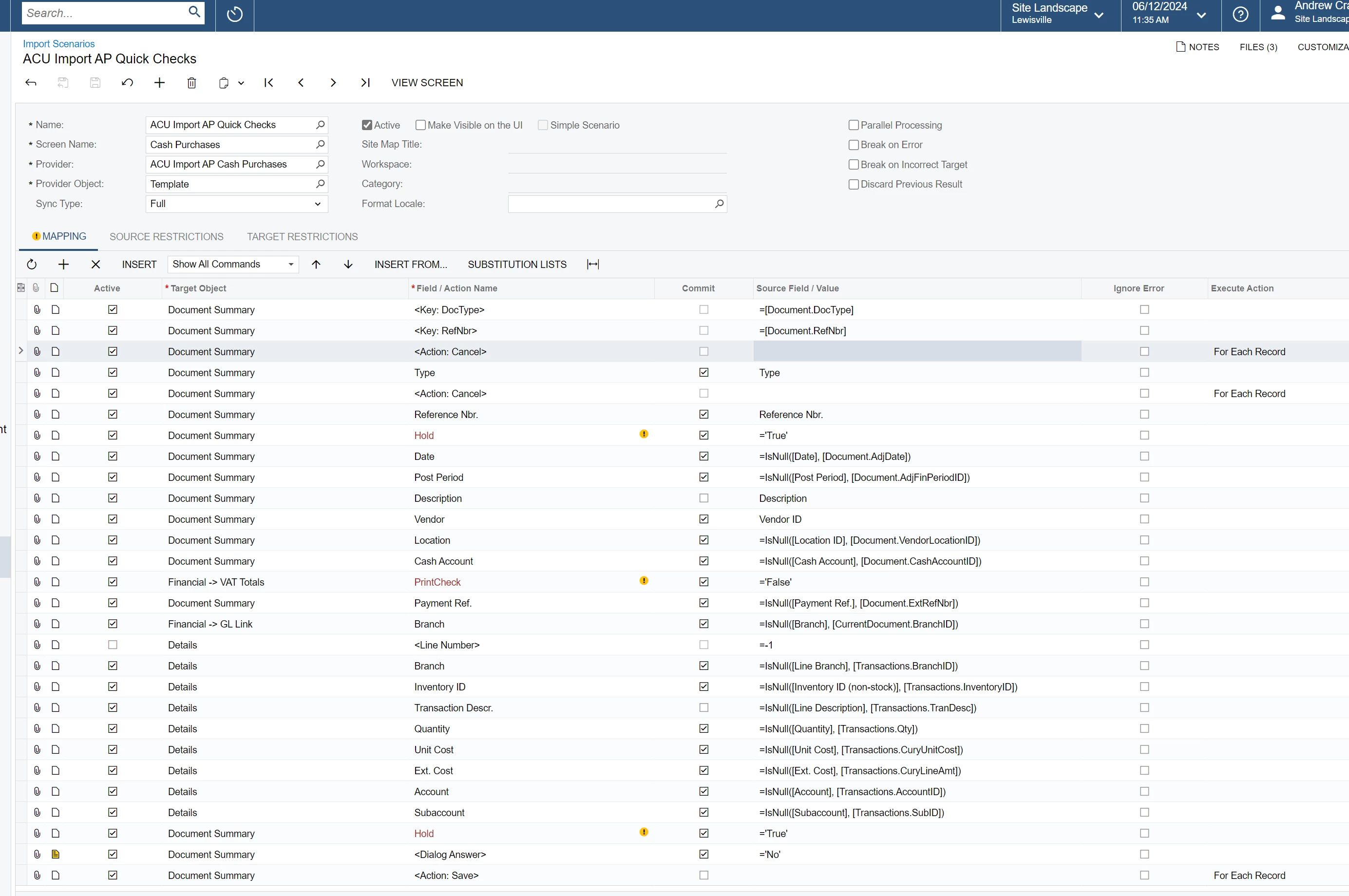Move the mapping row up
Viewport: 1349px width, 896px height.
(316, 264)
